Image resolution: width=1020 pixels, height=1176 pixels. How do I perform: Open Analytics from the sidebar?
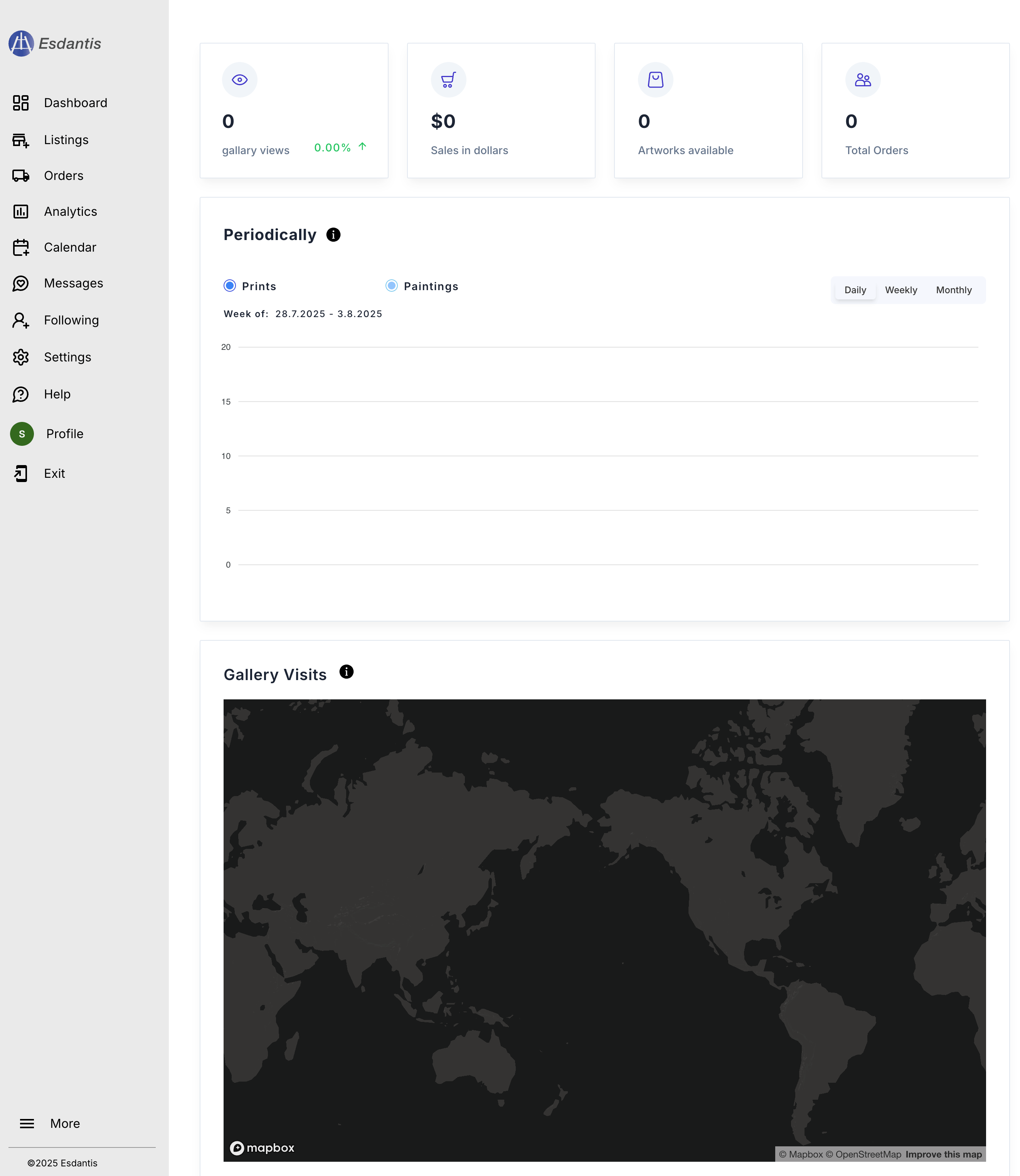coord(69,211)
